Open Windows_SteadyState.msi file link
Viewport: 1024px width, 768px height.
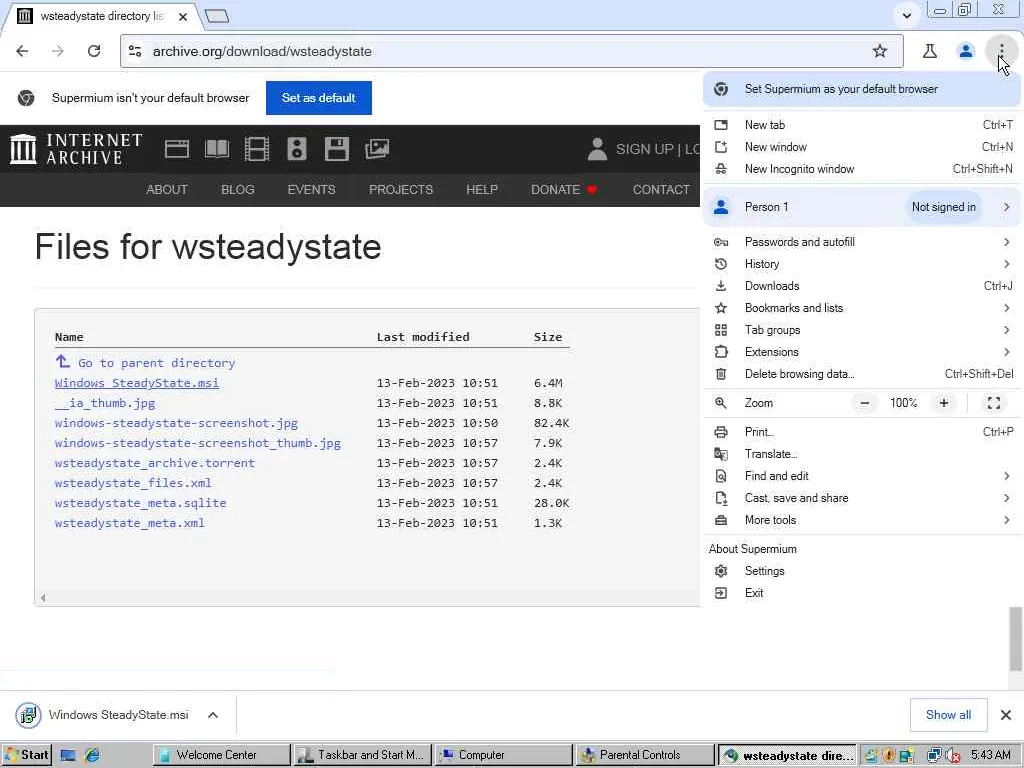click(136, 383)
